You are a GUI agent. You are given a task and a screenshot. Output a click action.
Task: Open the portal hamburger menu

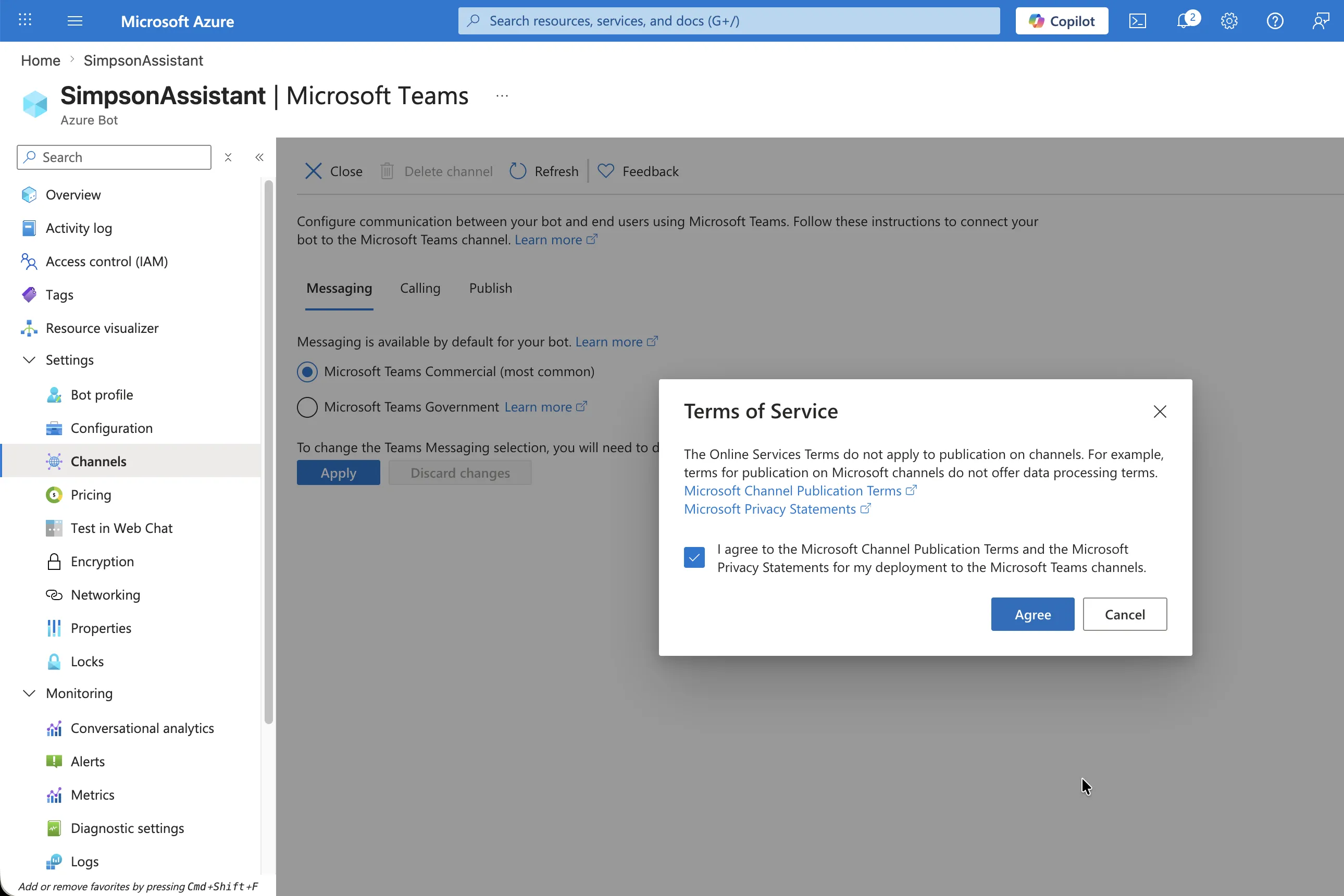(x=75, y=21)
